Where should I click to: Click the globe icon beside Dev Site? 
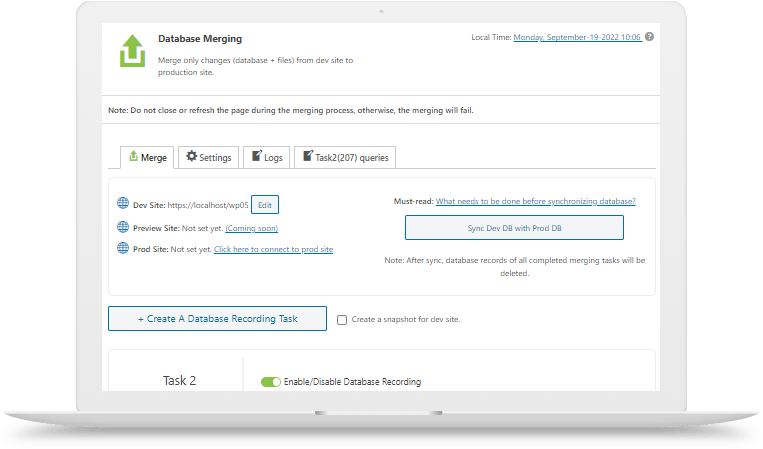coord(123,203)
